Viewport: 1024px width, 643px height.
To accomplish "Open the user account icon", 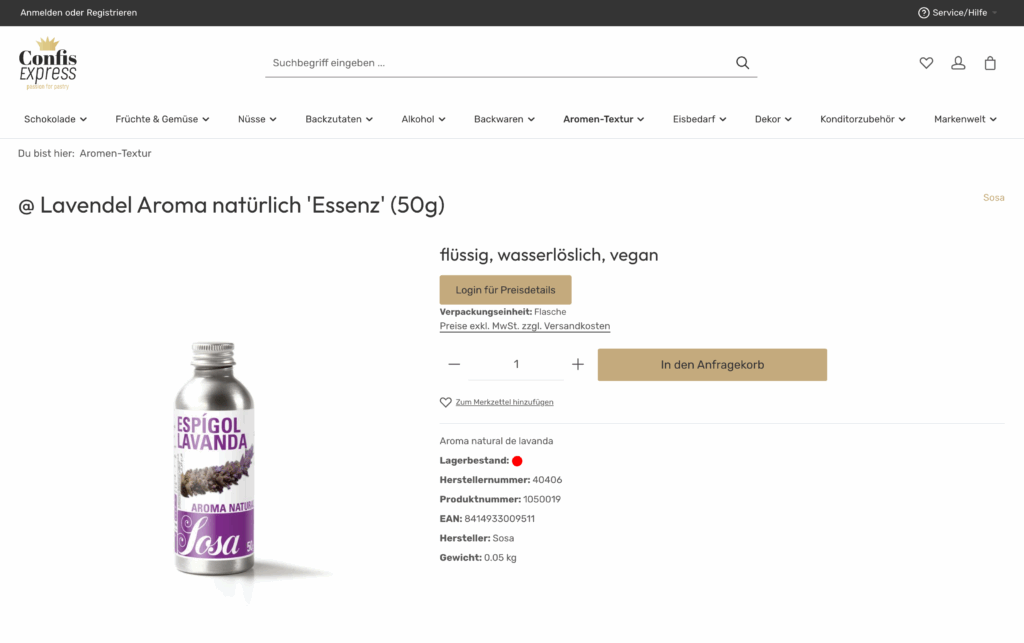I will tap(958, 63).
